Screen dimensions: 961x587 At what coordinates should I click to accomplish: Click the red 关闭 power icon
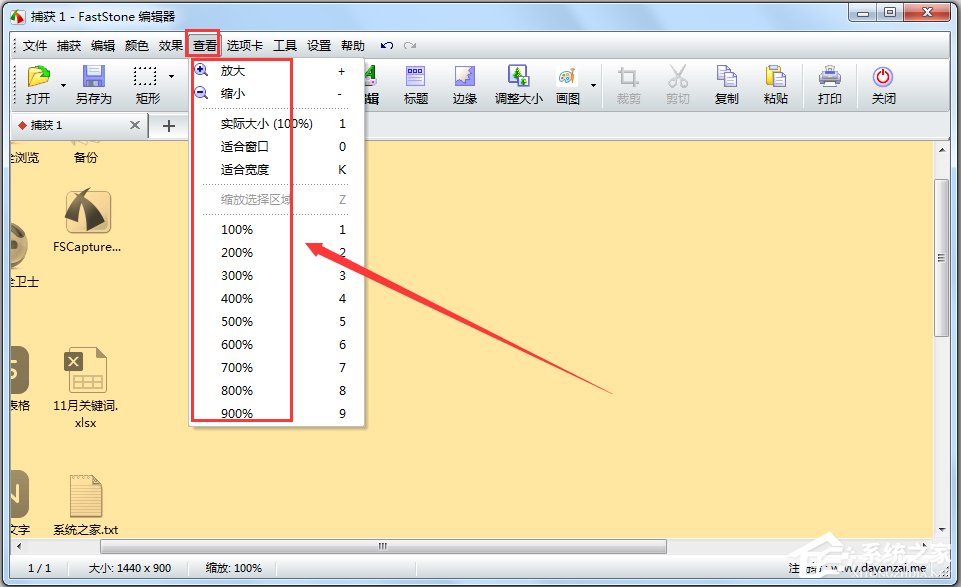[883, 85]
